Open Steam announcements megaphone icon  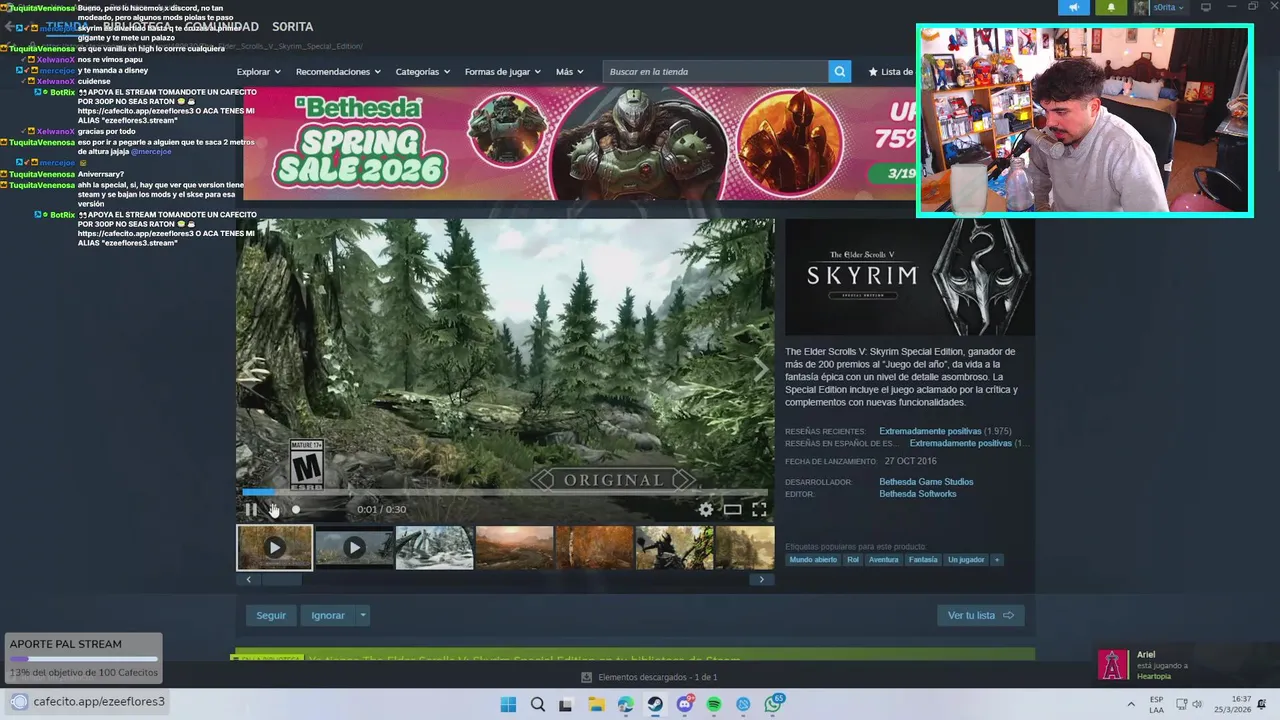point(1074,7)
